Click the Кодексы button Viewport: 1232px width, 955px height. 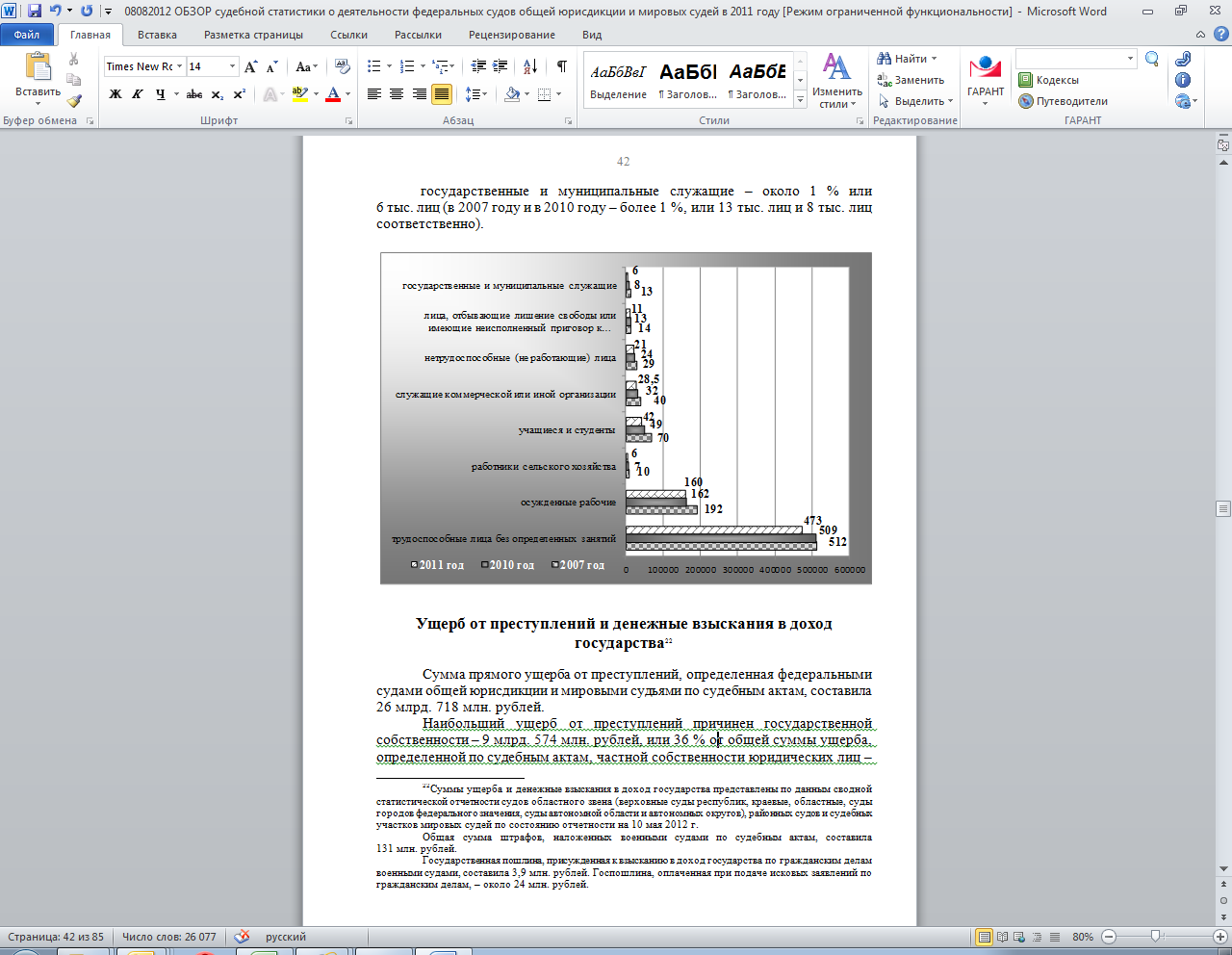(1049, 80)
